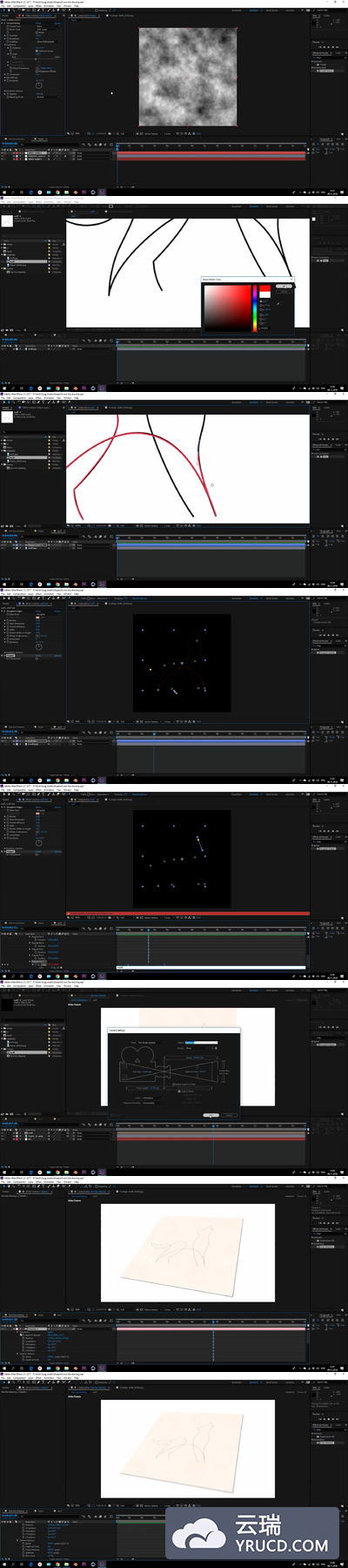Click the gray fractal noise clouds preview
This screenshot has height=1568, width=348.
(188, 75)
